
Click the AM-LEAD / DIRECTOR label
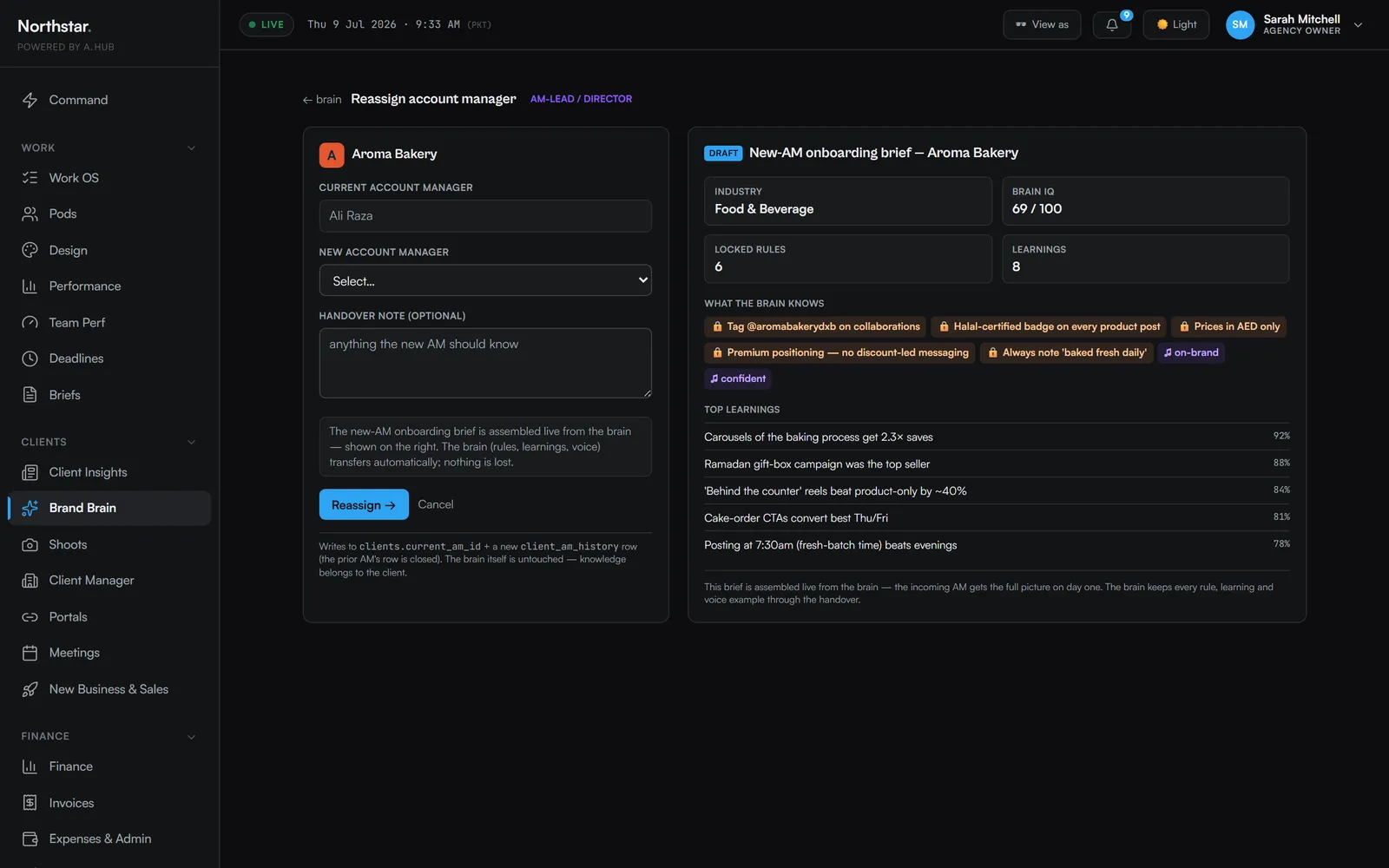tap(581, 99)
